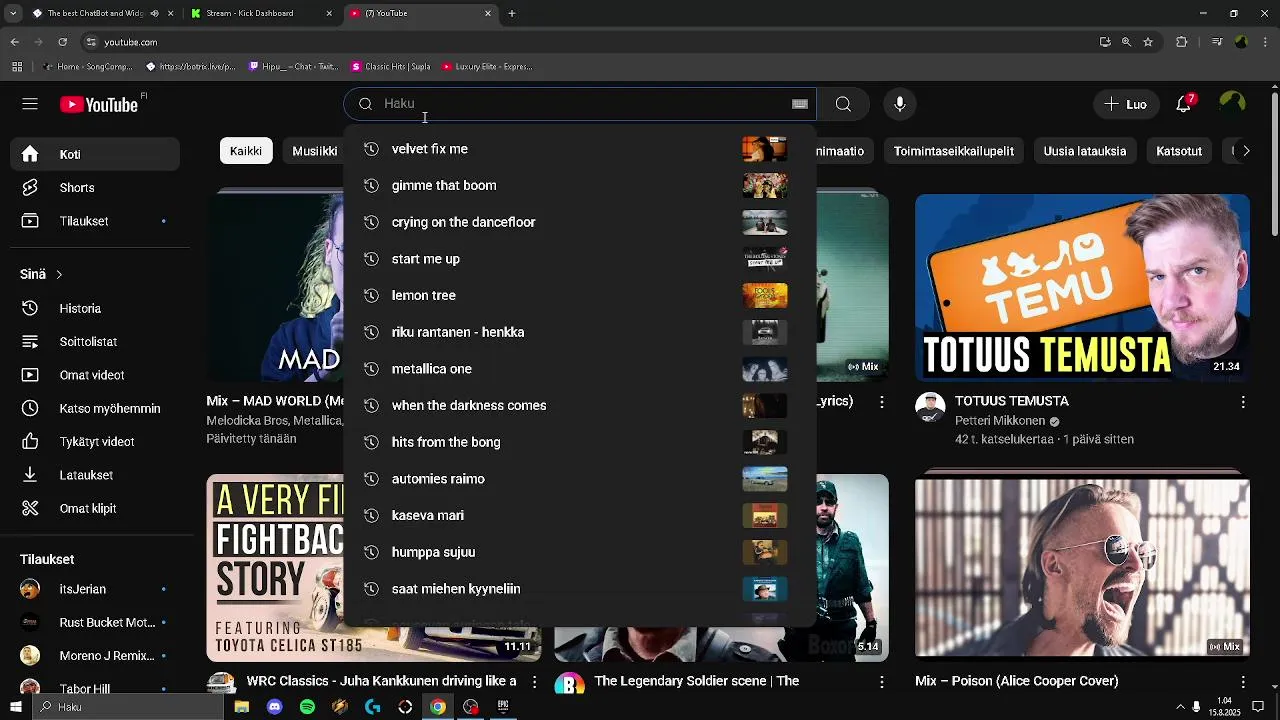The image size is (1280, 720).
Task: Select suggestion 'velvet fix me'
Action: pyautogui.click(x=580, y=149)
